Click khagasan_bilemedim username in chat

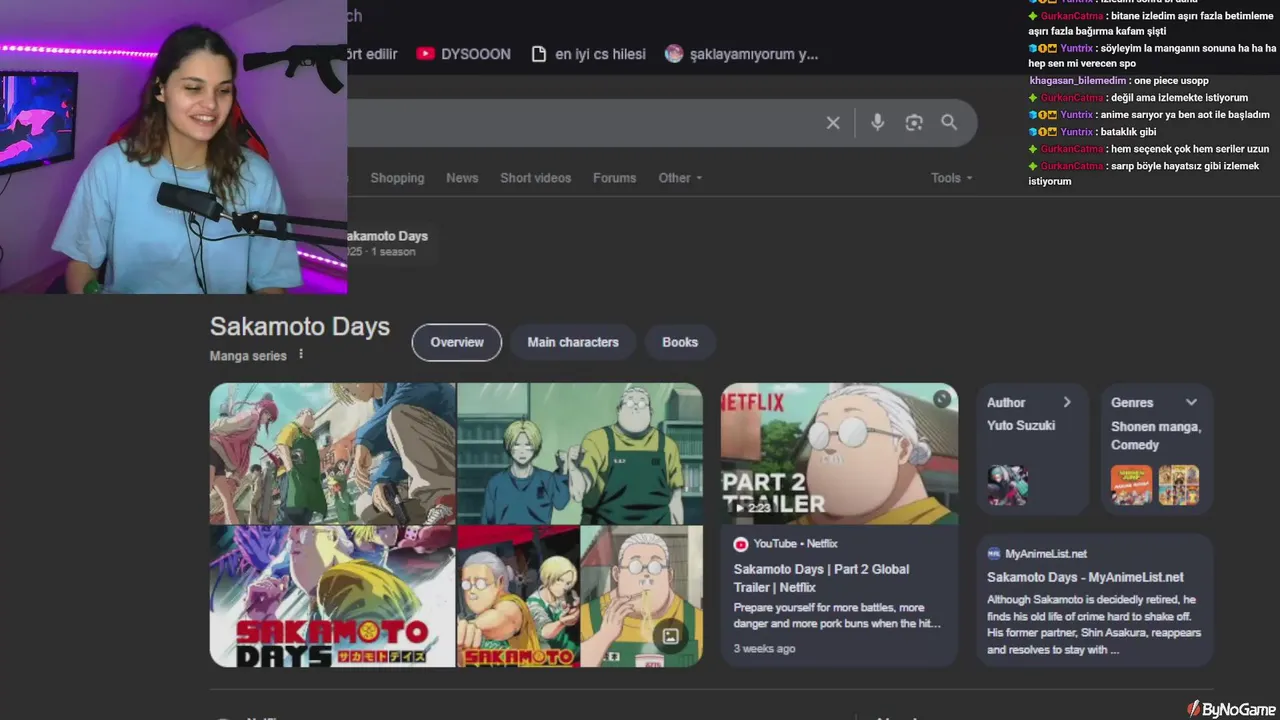[1077, 81]
